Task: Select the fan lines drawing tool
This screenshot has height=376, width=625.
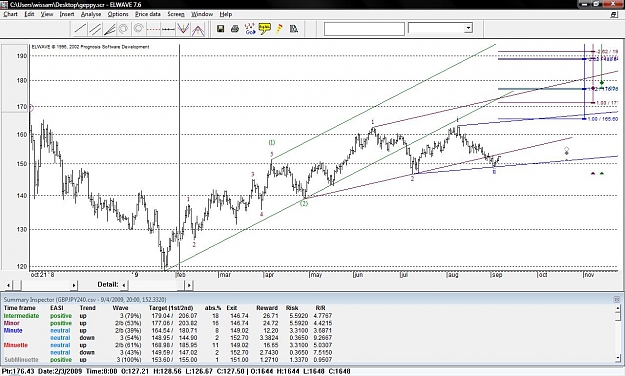Action: coord(109,29)
